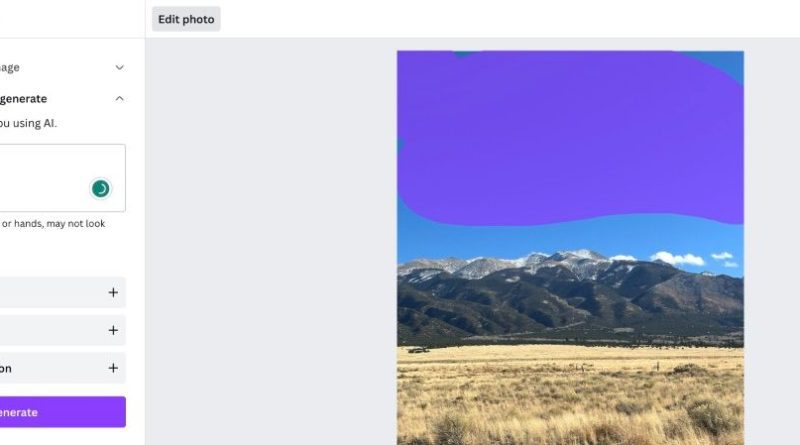
Task: Click the empty gray canvas beside the photo
Action: tap(270, 240)
